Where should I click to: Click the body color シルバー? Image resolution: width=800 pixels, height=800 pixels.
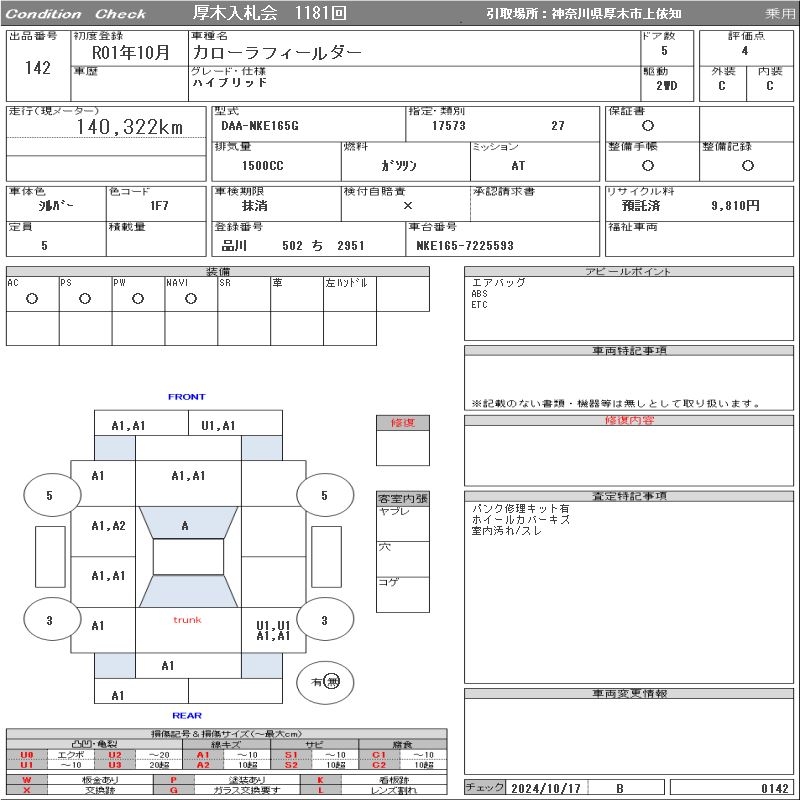[x=56, y=206]
